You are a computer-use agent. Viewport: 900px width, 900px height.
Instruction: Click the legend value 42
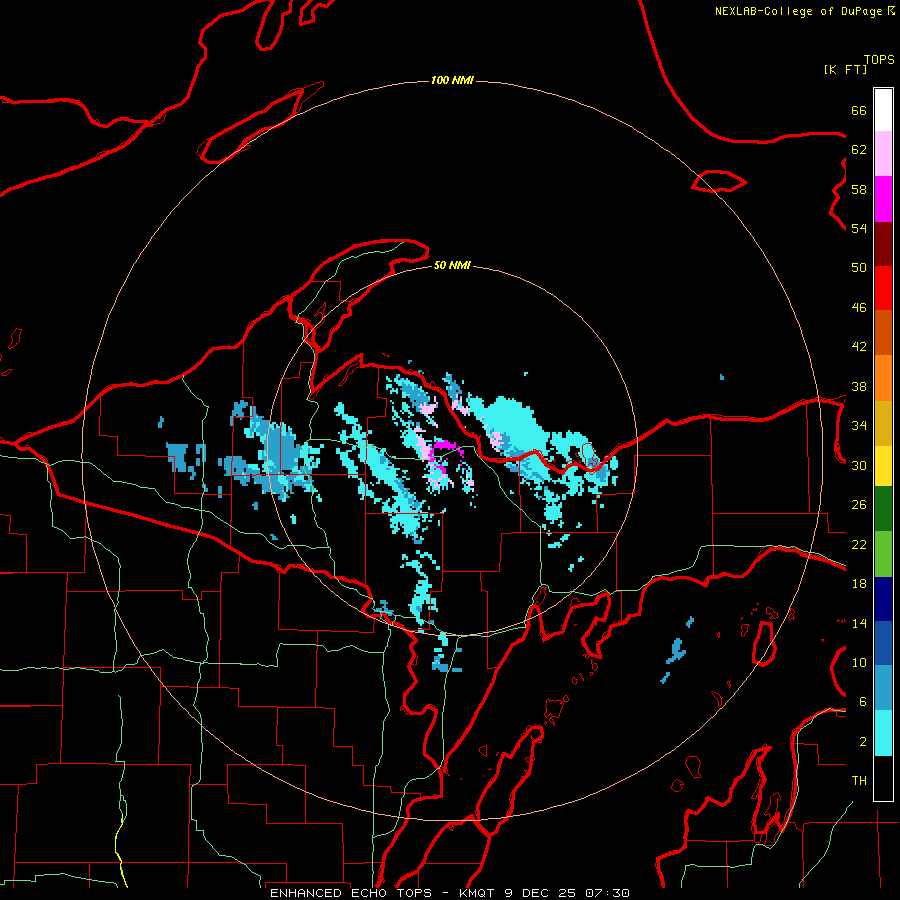859,346
